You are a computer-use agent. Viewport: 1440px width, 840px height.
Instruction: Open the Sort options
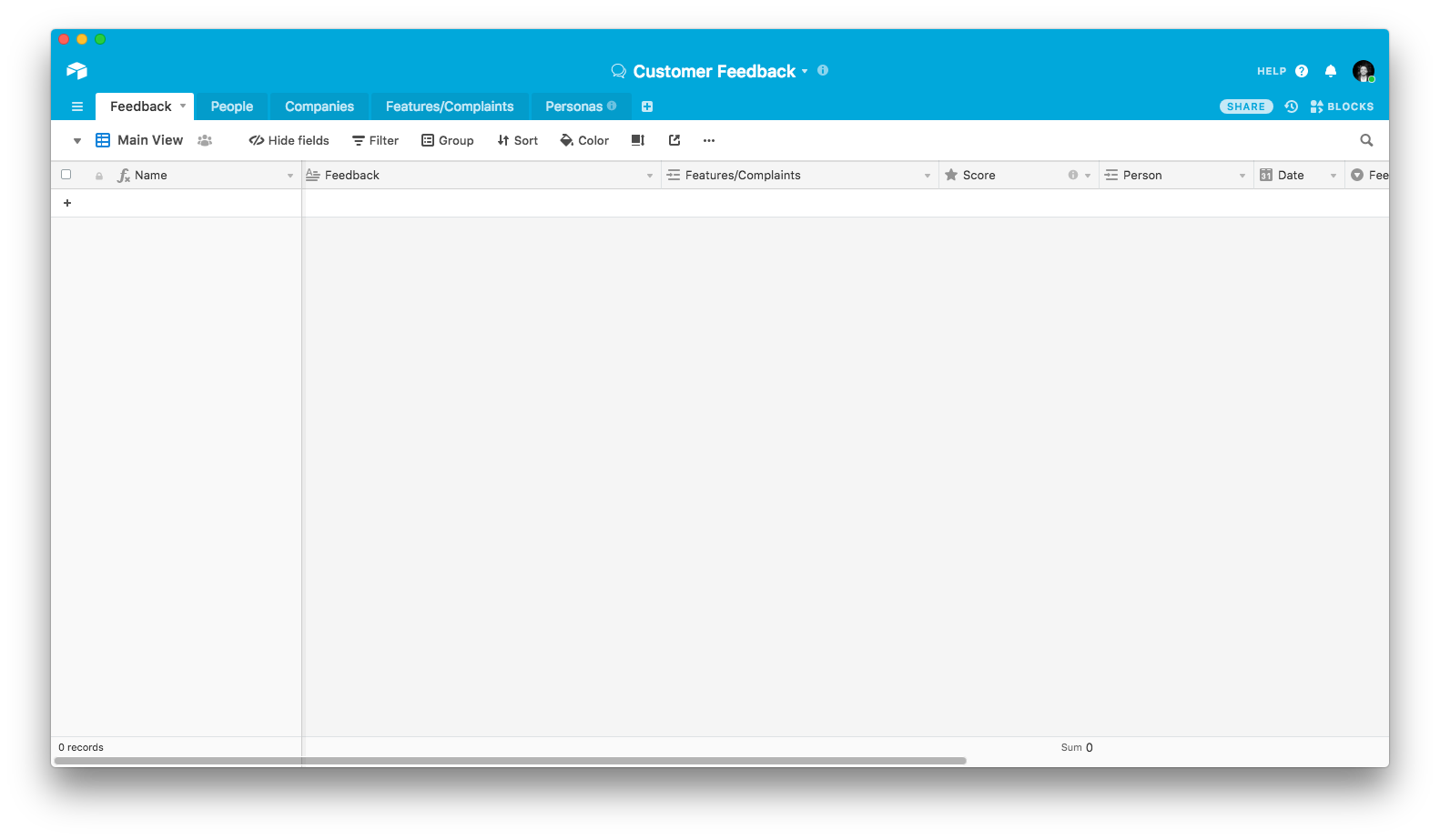517,140
